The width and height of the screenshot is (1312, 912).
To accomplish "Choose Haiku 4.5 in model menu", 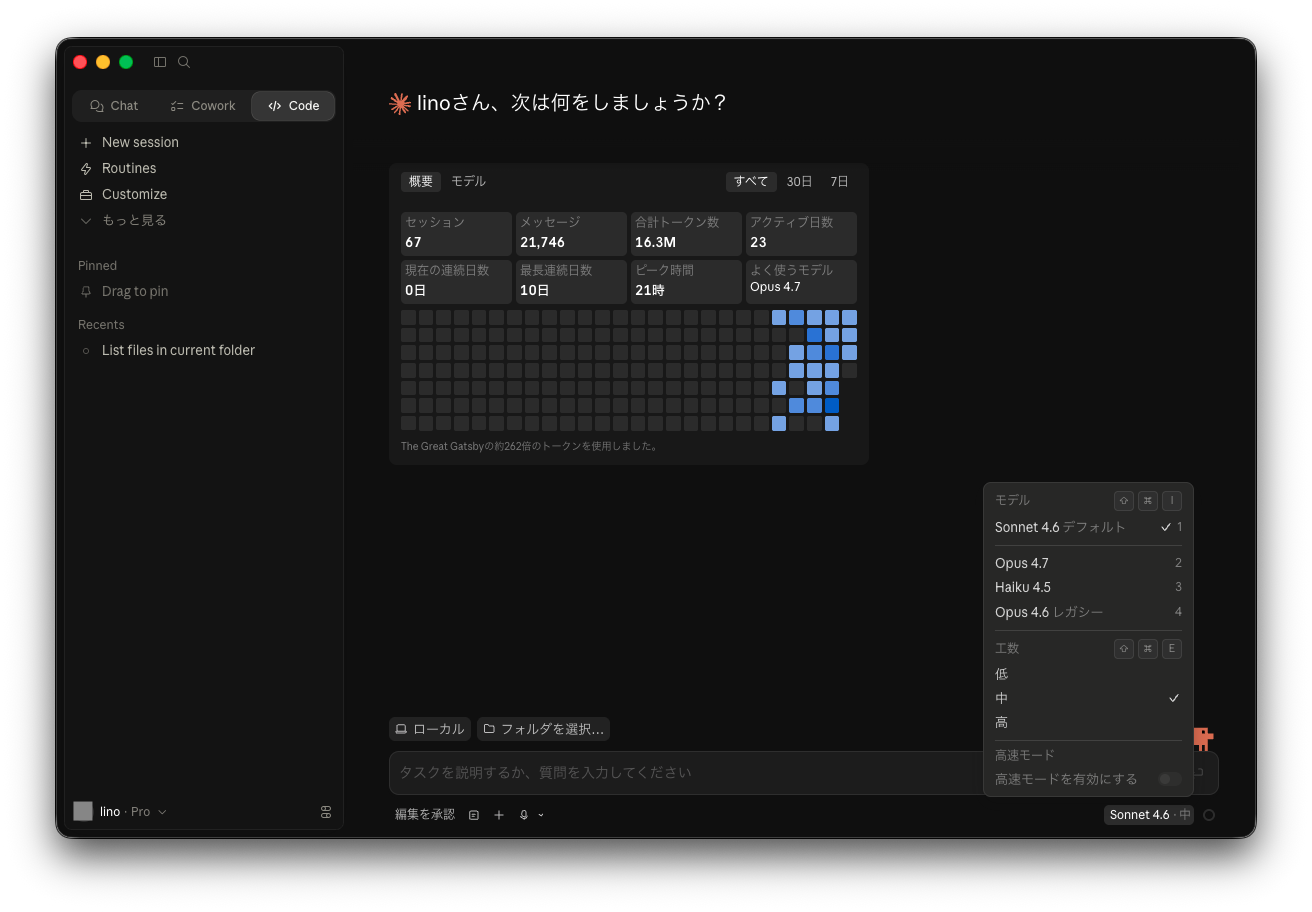I will click(1088, 587).
